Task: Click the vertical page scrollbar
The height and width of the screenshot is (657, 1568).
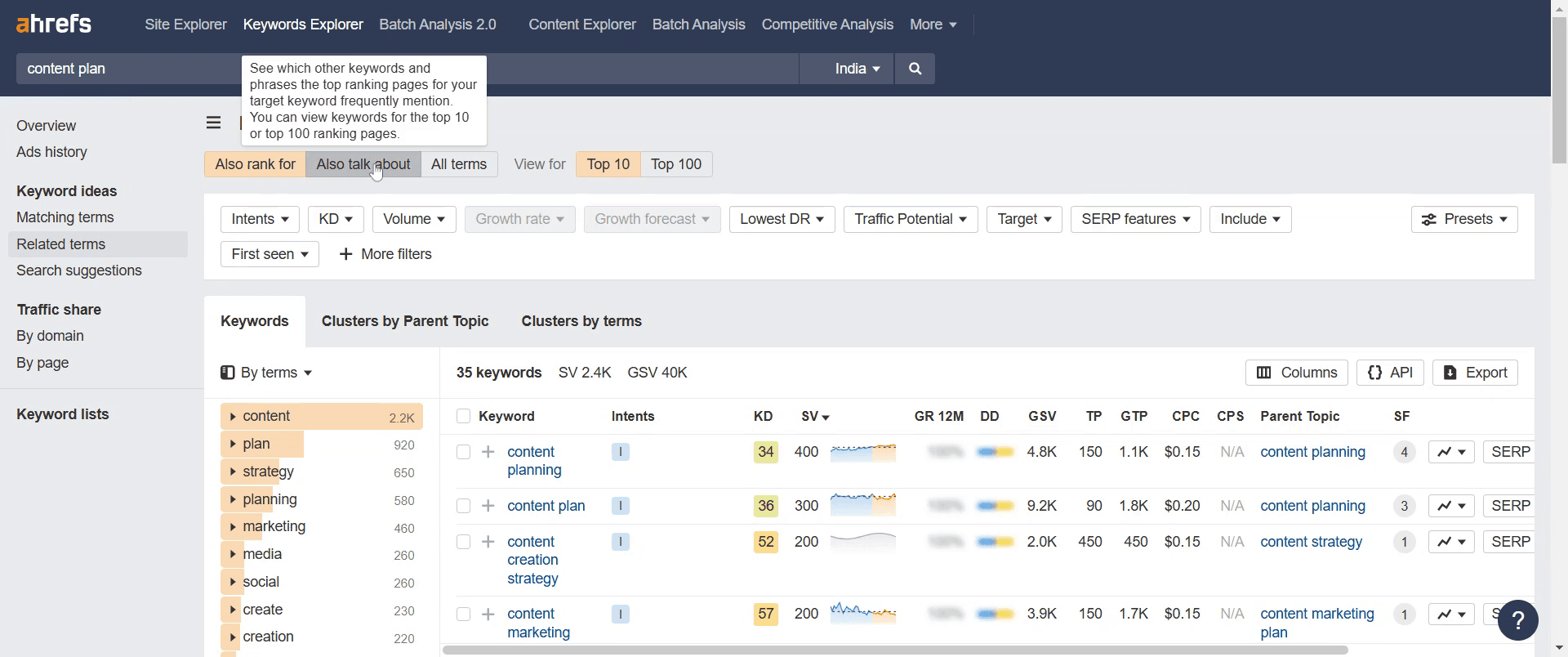Action: click(x=1559, y=90)
